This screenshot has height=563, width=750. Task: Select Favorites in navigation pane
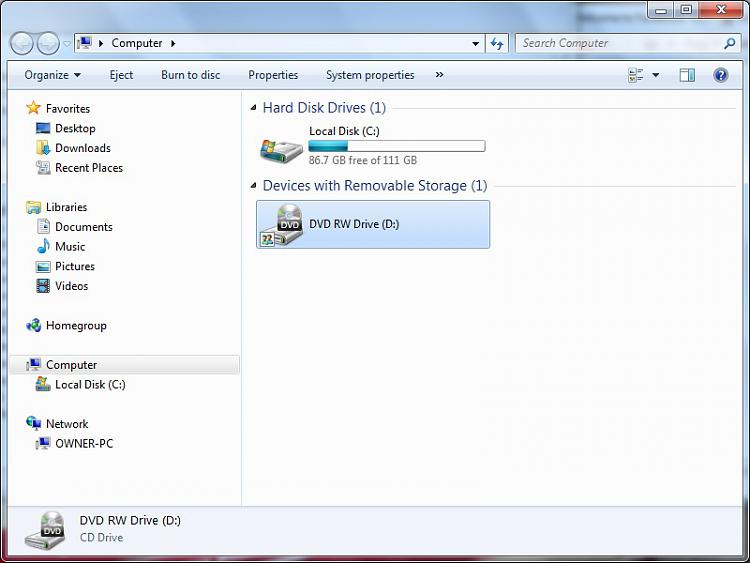[67, 109]
